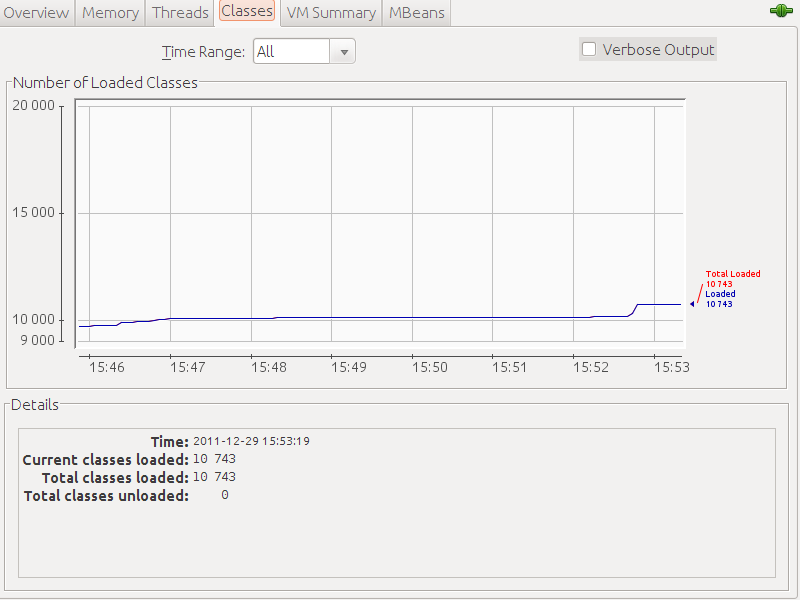The image size is (800, 600).
Task: Click the Total classes unloaded value
Action: pyautogui.click(x=224, y=495)
